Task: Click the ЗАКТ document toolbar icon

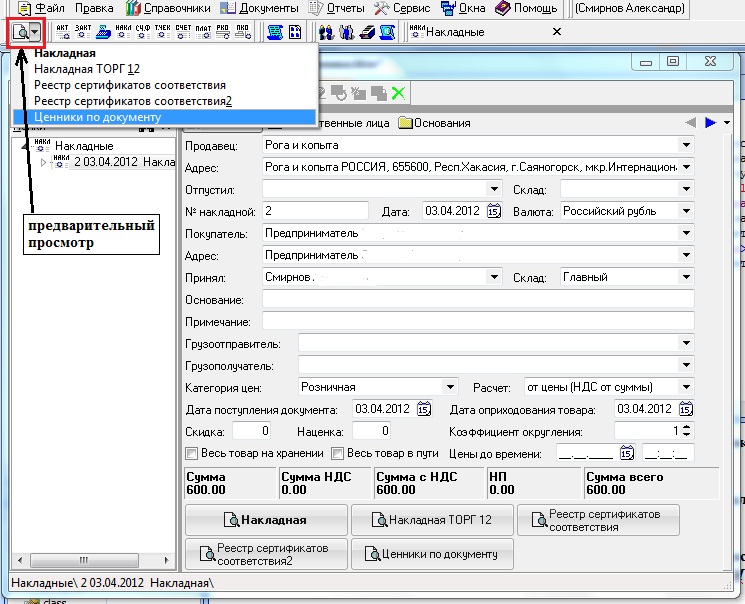Action: point(83,32)
